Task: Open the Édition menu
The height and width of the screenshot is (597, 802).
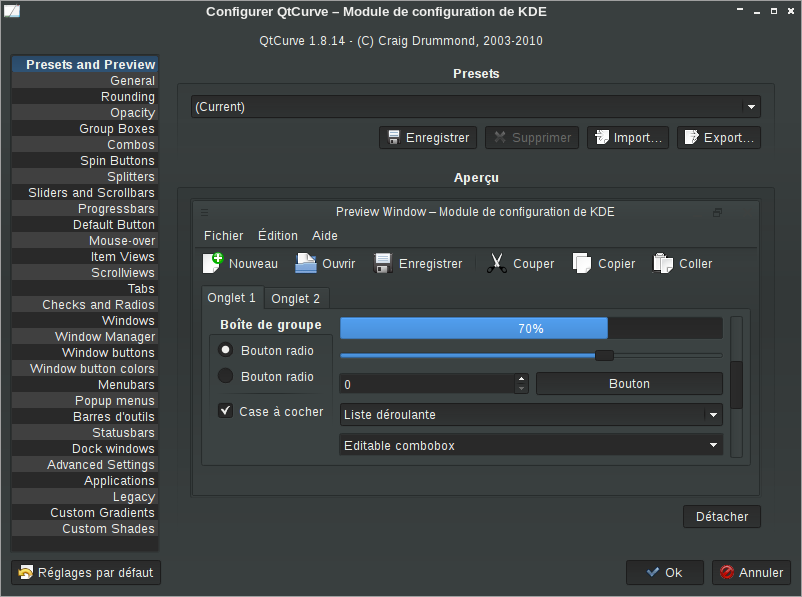Action: click(278, 236)
